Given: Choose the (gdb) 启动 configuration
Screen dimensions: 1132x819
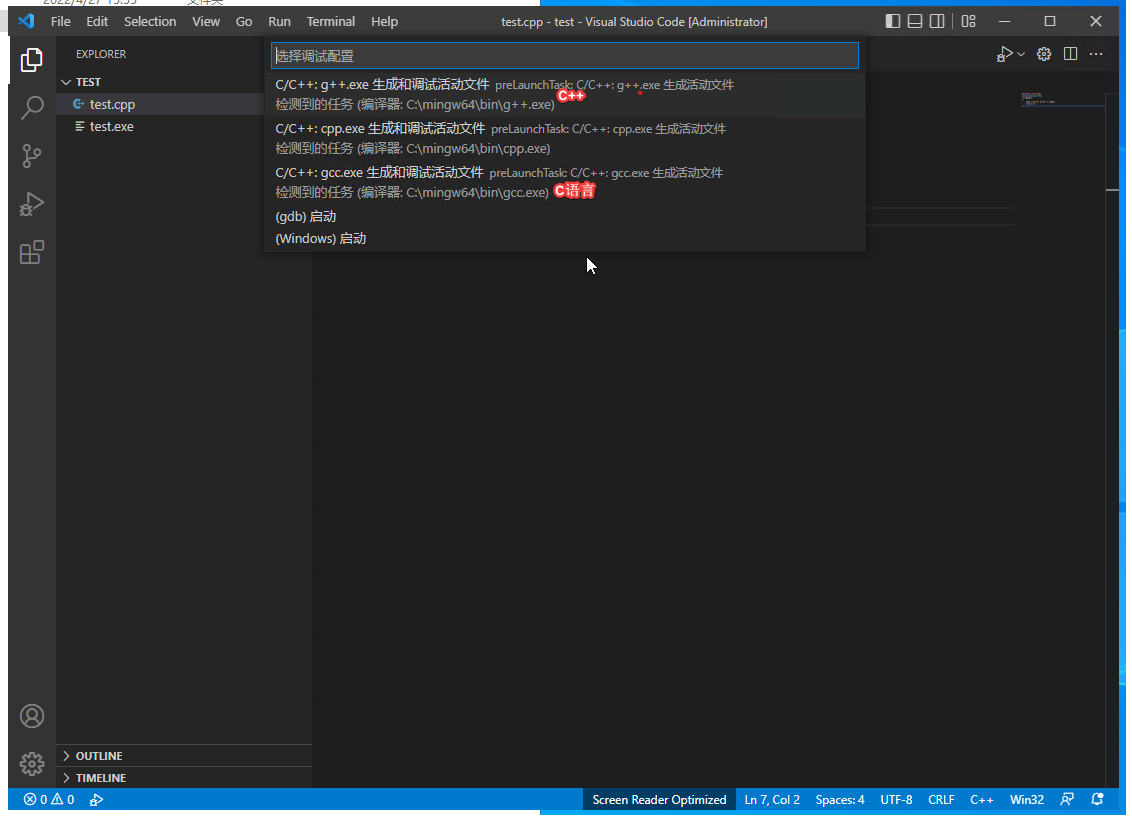Looking at the screenshot, I should click(x=306, y=217).
